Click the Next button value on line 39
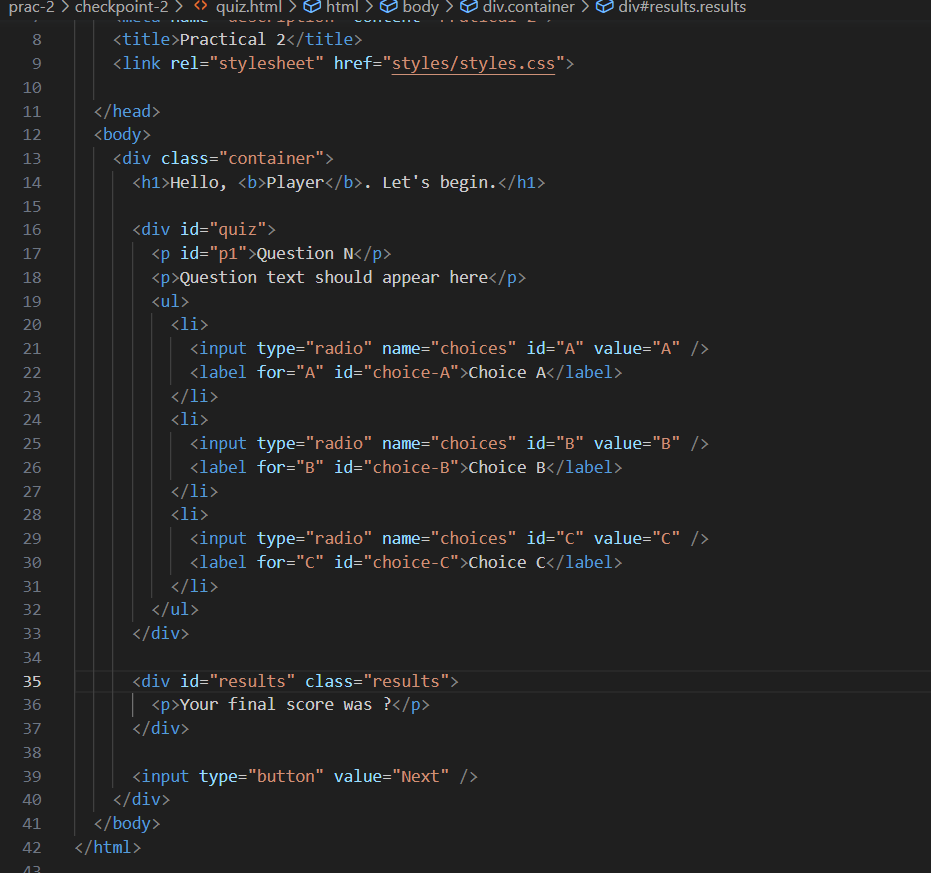Screen dimensions: 931x873 pyautogui.click(x=422, y=776)
